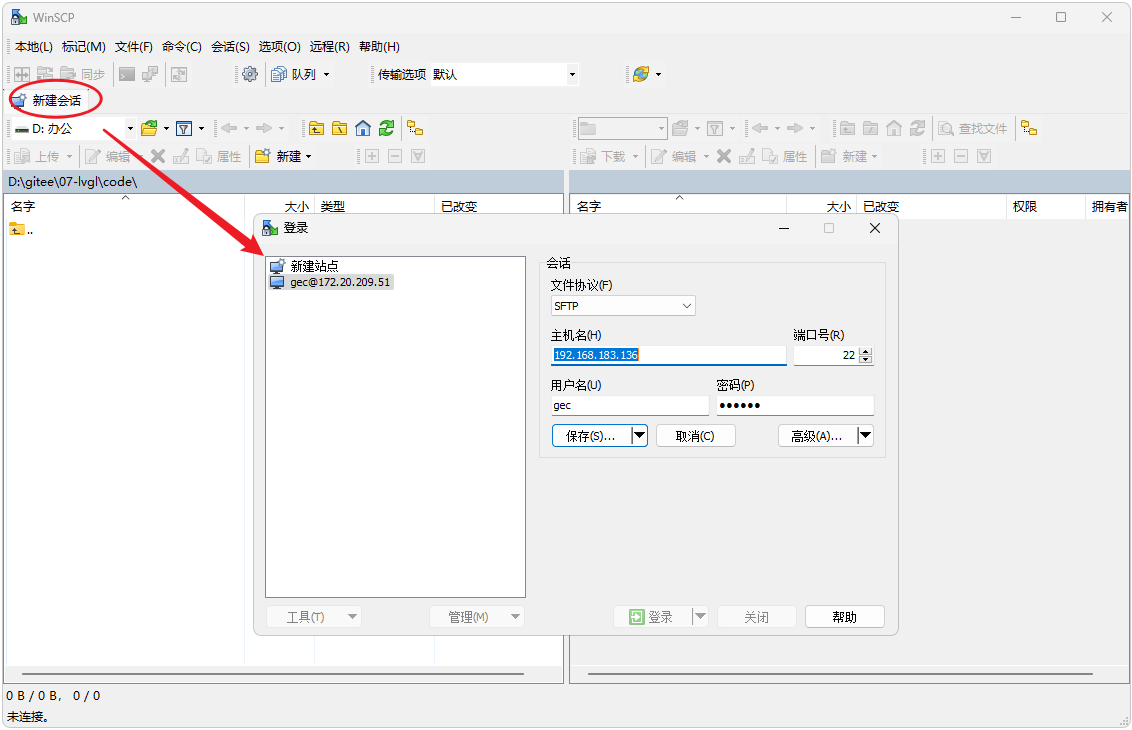Jump to the local root directory icon

coord(340,128)
